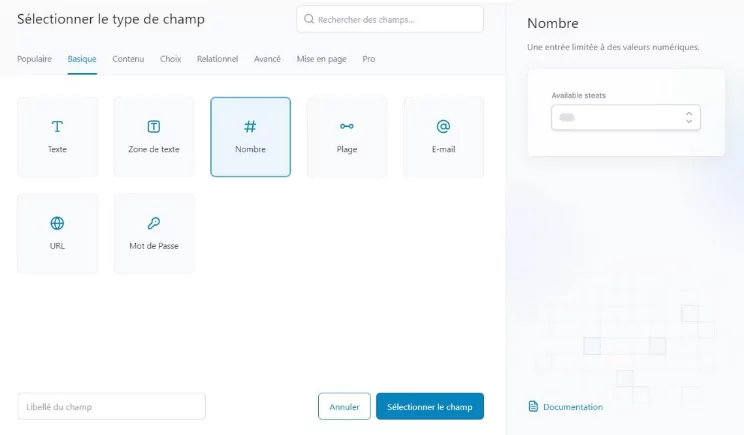The height and width of the screenshot is (435, 744).
Task: Switch to the Relationnel tab
Action: [x=217, y=59]
